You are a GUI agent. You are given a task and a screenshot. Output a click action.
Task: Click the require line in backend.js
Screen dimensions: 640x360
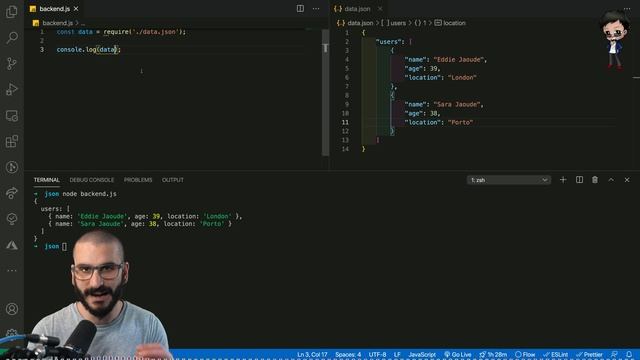121,32
